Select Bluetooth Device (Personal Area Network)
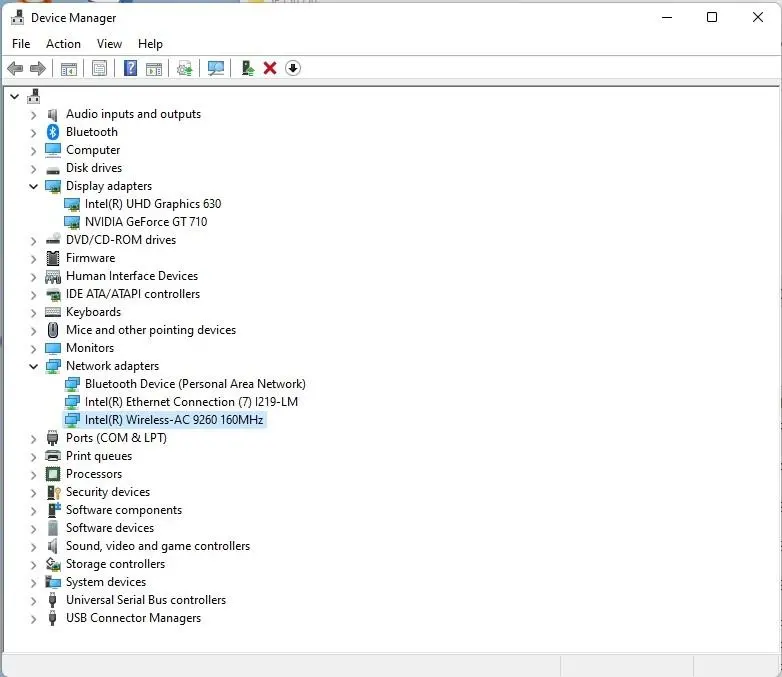This screenshot has height=677, width=782. (x=195, y=384)
